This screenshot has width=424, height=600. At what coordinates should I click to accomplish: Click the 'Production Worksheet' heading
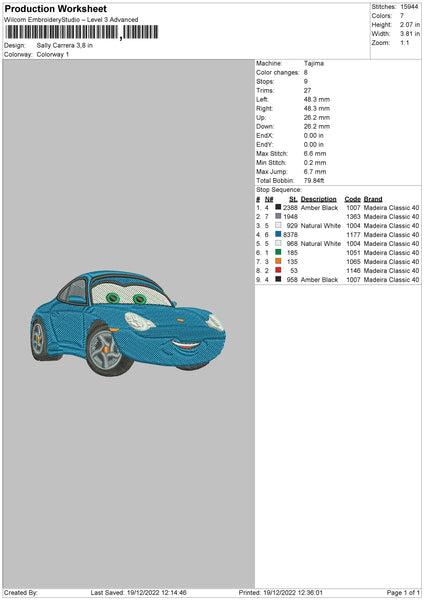pyautogui.click(x=56, y=8)
